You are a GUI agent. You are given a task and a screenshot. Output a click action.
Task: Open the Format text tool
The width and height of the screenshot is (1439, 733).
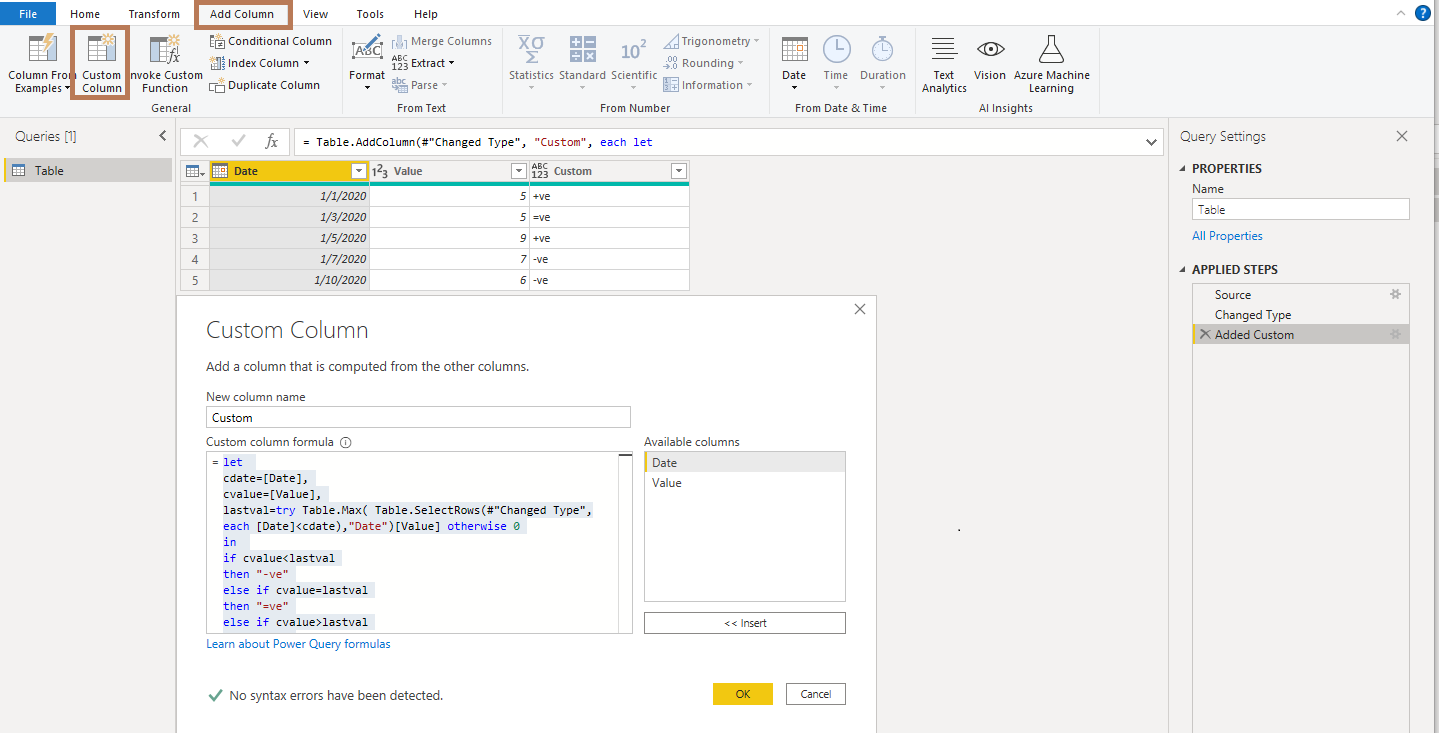pyautogui.click(x=367, y=62)
